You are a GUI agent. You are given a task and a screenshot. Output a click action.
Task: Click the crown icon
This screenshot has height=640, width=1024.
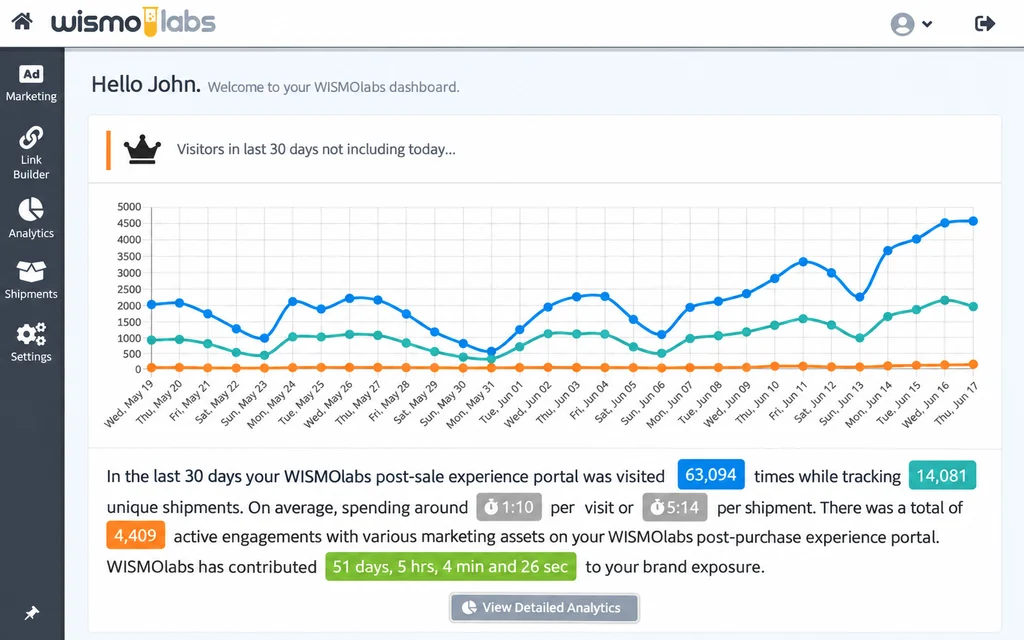[142, 150]
